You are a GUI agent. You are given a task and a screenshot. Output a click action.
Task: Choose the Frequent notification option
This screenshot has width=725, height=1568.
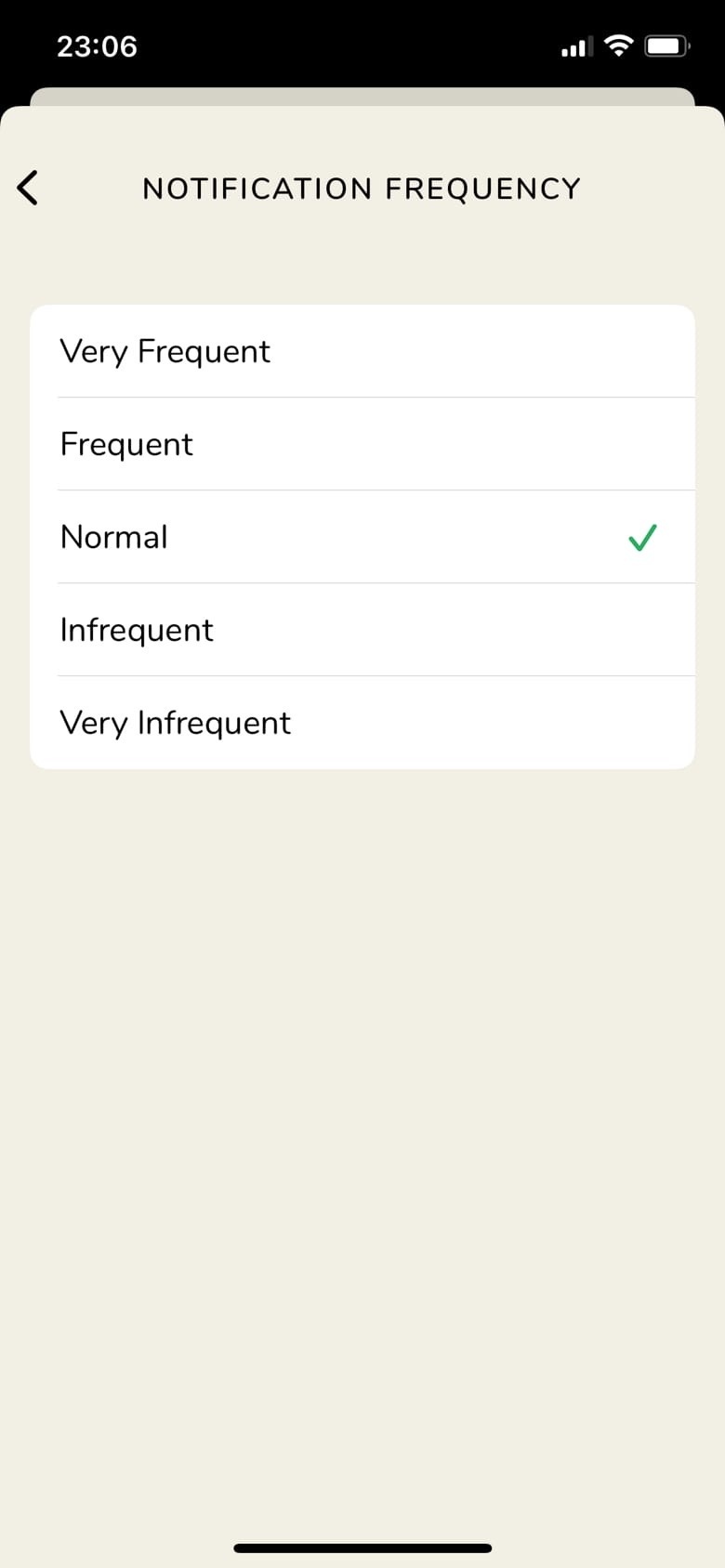click(126, 444)
